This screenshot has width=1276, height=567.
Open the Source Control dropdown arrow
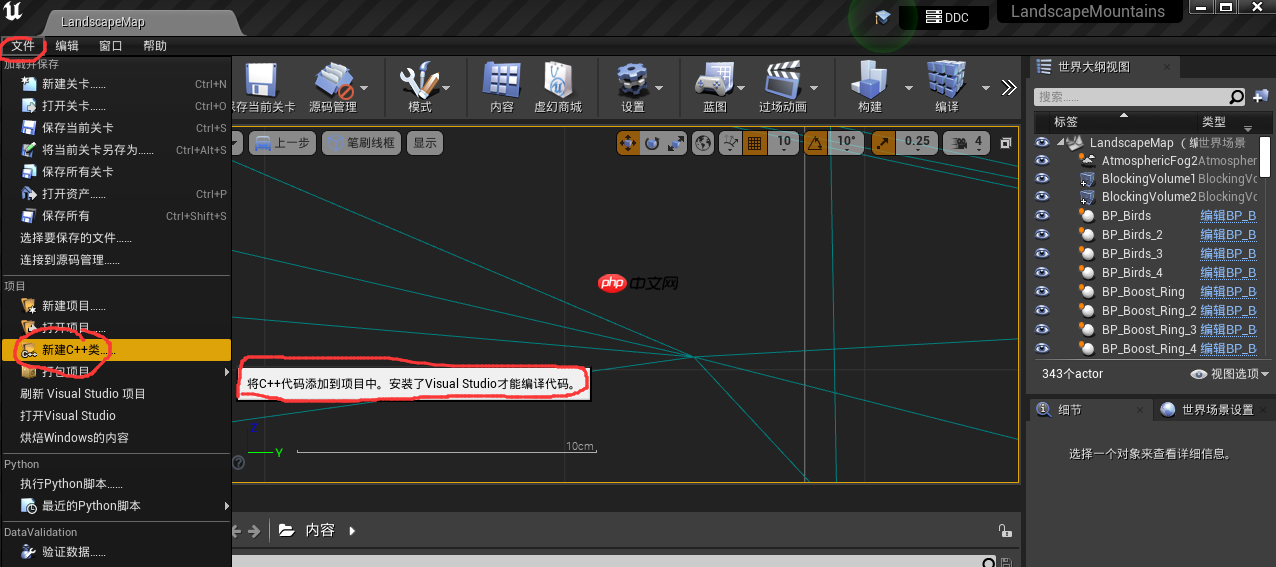tap(363, 88)
